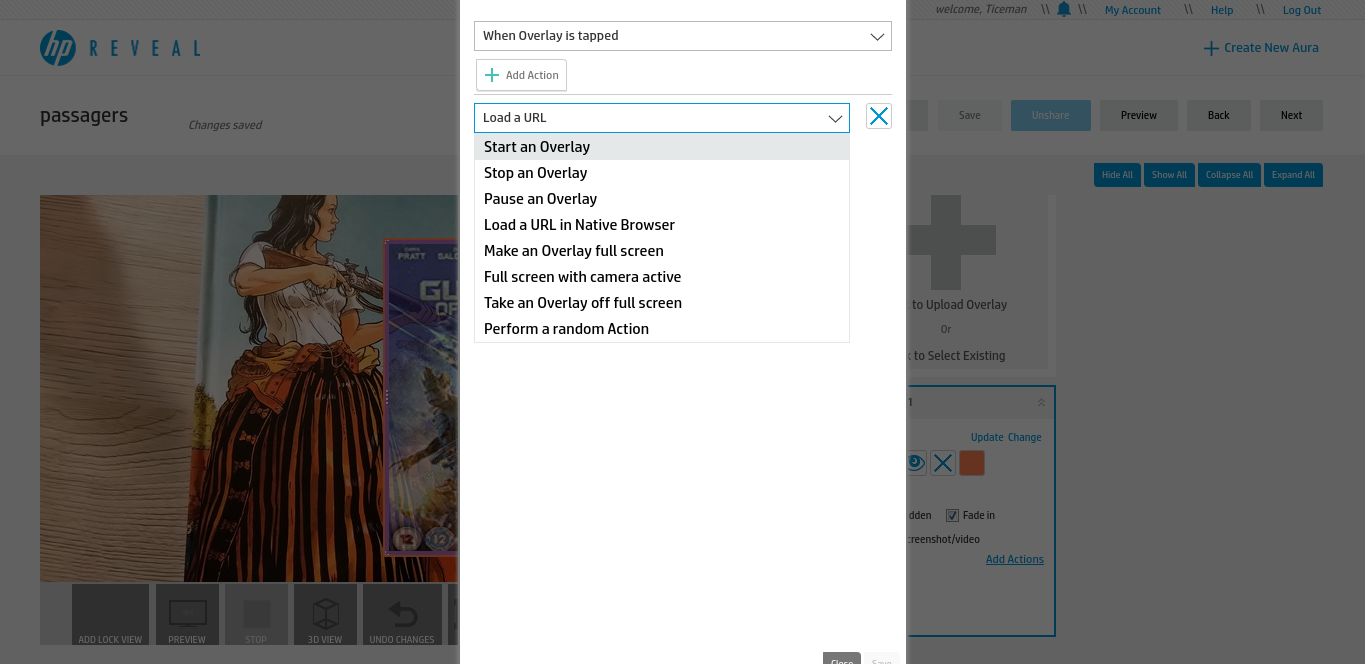
Task: Choose Take an Overlay off full screen
Action: [x=662, y=303]
